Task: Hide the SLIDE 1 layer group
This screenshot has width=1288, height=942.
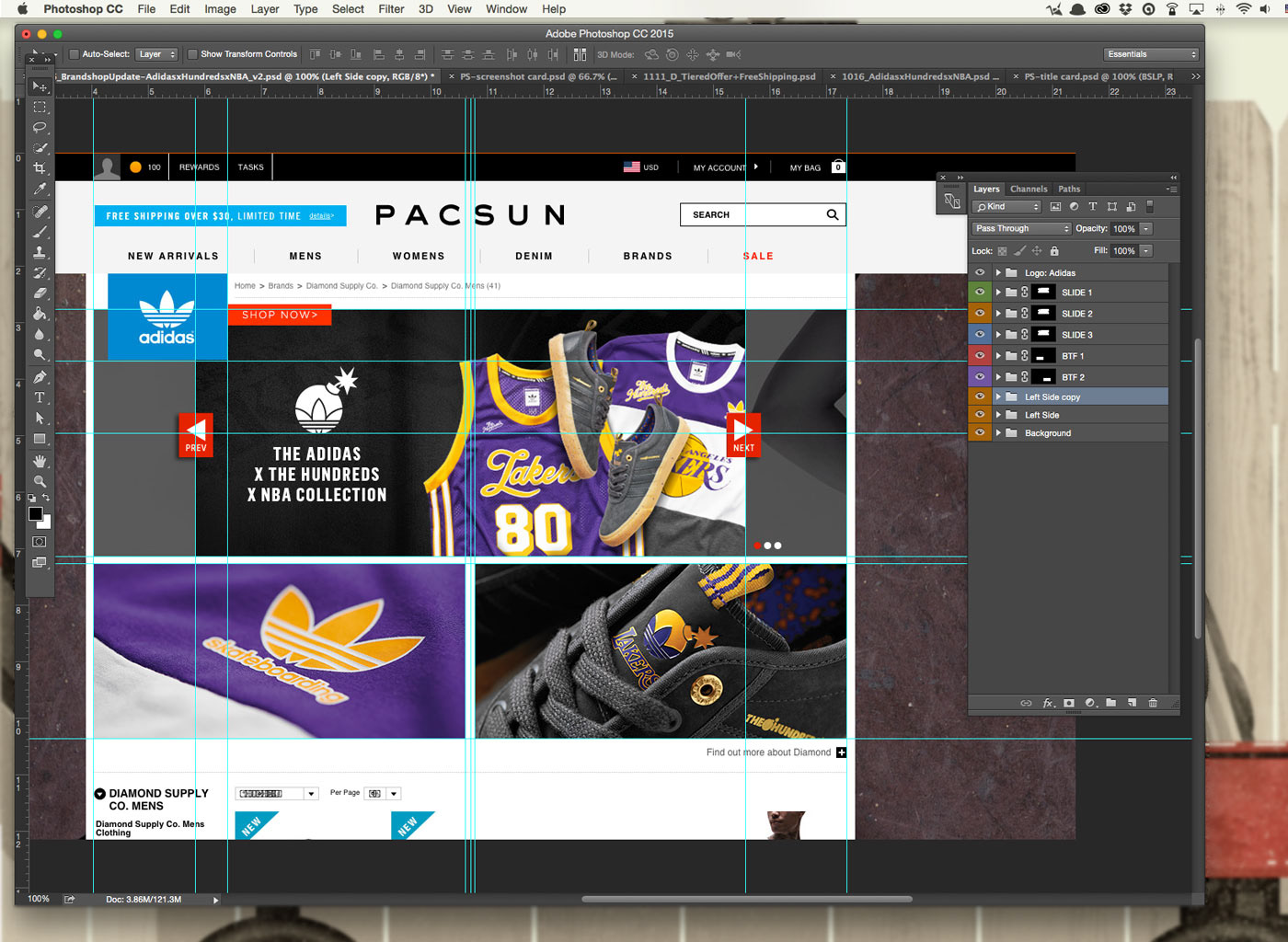Action: (x=980, y=293)
